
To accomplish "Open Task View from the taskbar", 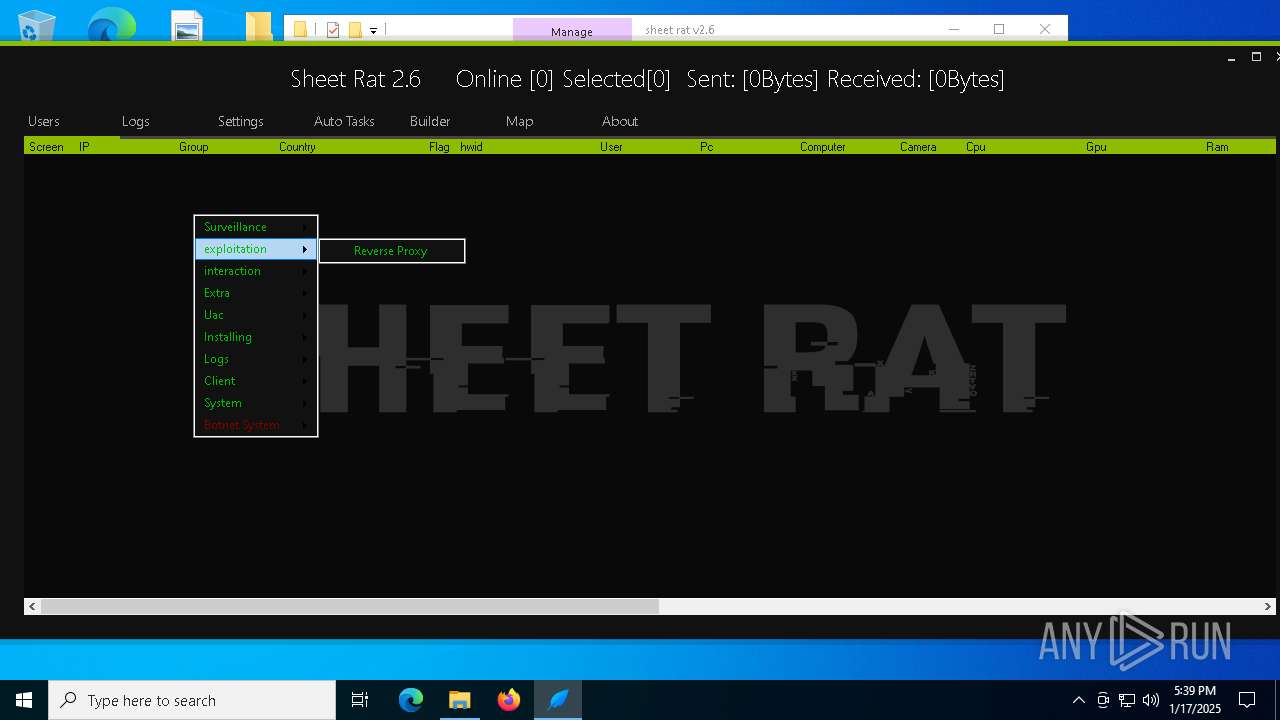I will tap(360, 700).
